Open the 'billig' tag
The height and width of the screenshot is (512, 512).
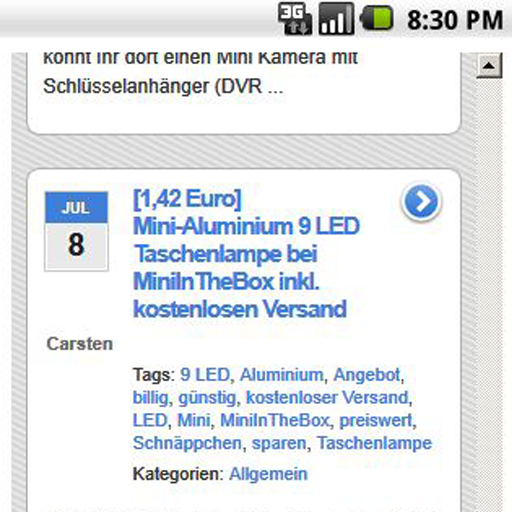[150, 398]
